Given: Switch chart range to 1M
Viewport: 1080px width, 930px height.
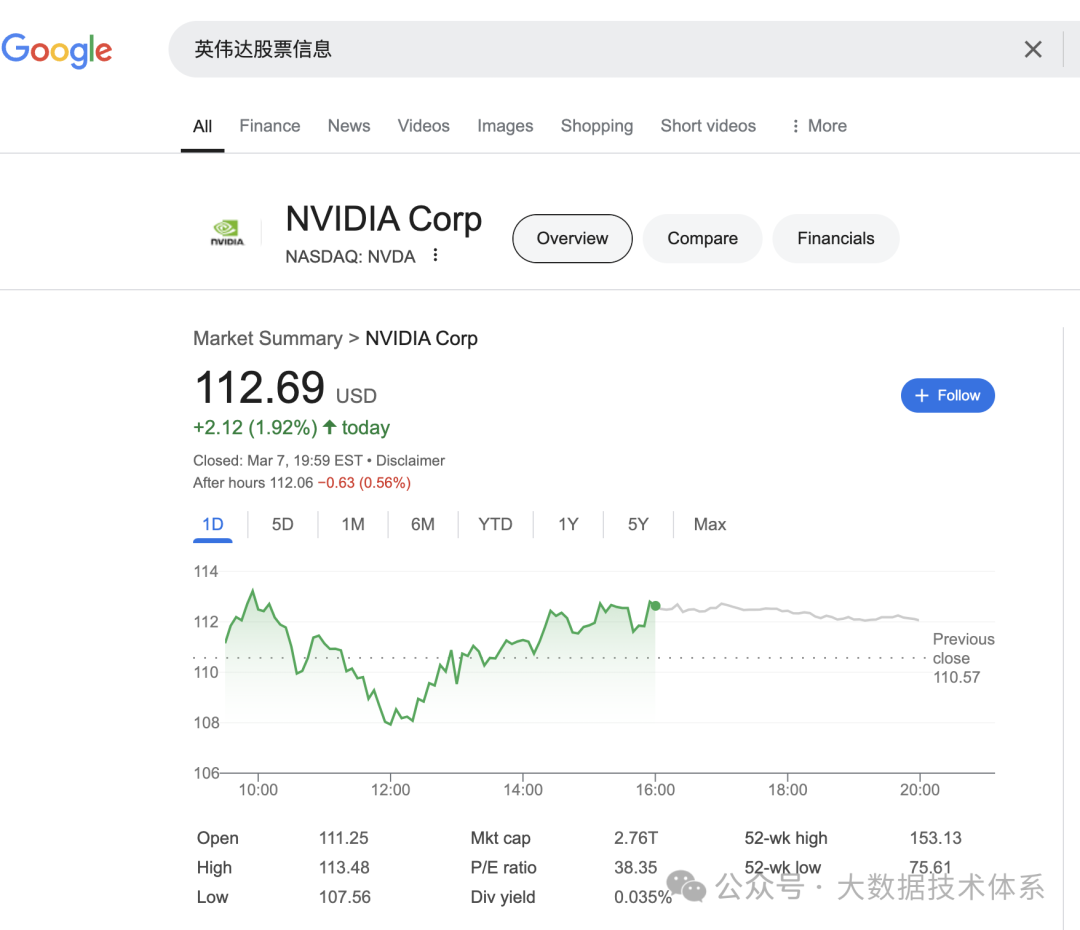Looking at the screenshot, I should [353, 524].
